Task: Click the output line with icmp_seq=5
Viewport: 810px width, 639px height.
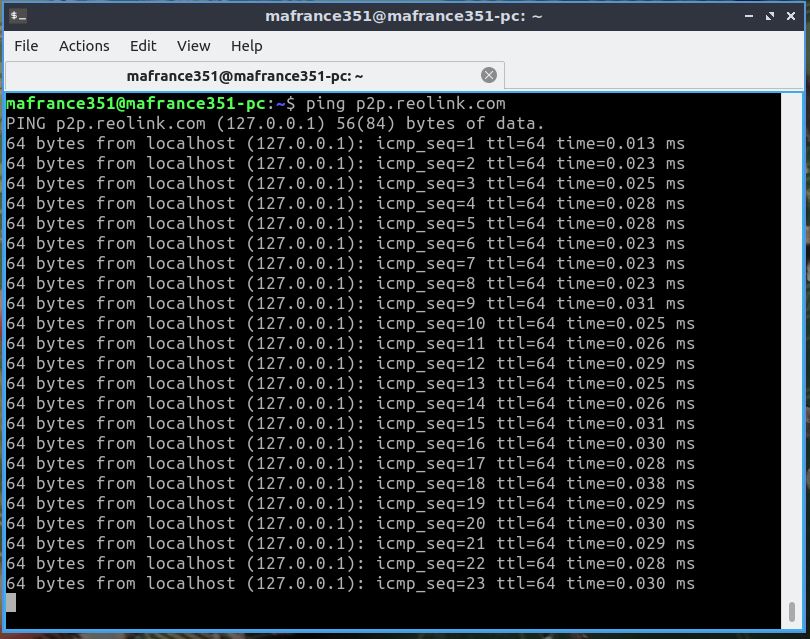Action: [345, 224]
